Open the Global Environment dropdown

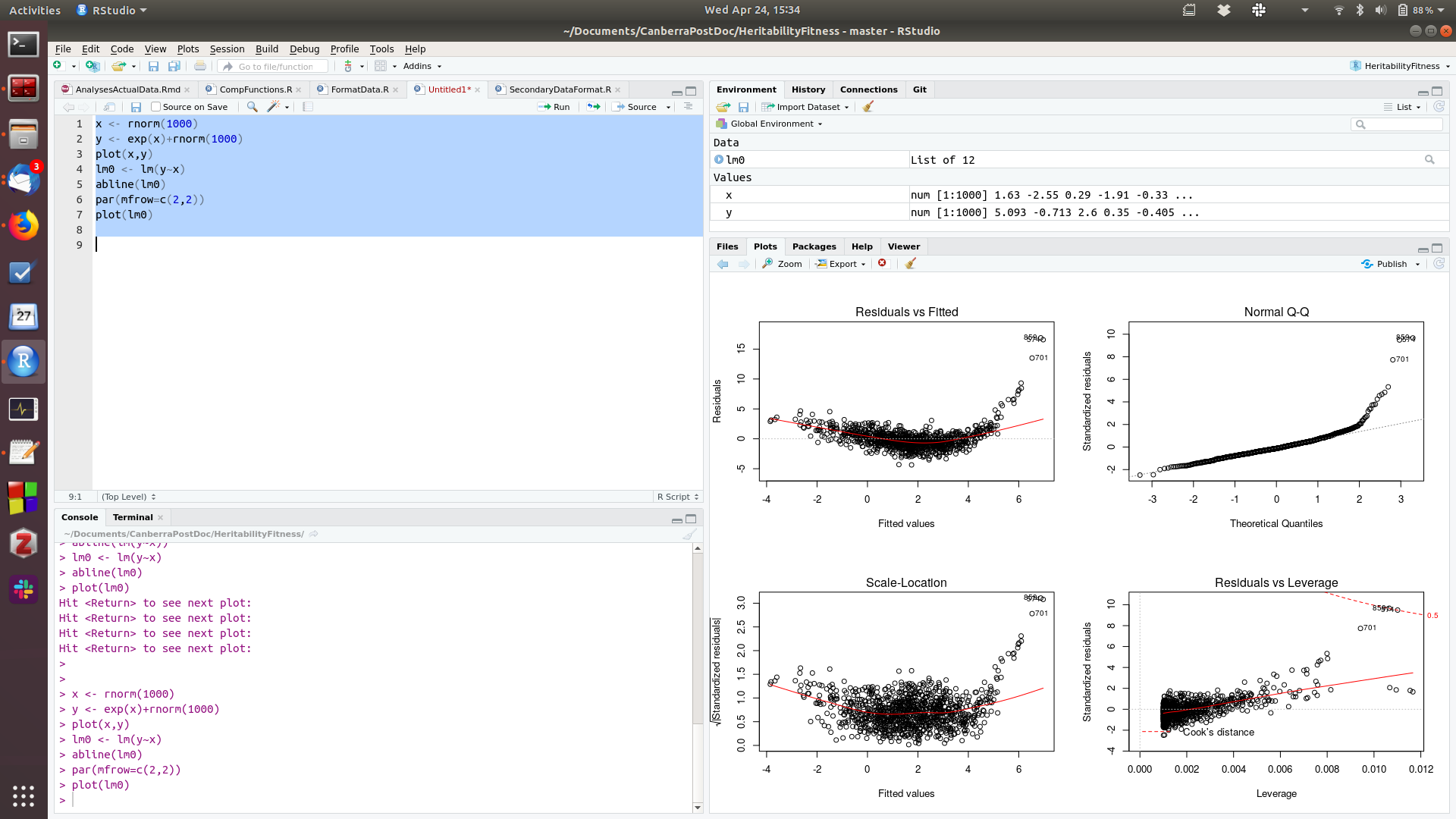pyautogui.click(x=772, y=124)
